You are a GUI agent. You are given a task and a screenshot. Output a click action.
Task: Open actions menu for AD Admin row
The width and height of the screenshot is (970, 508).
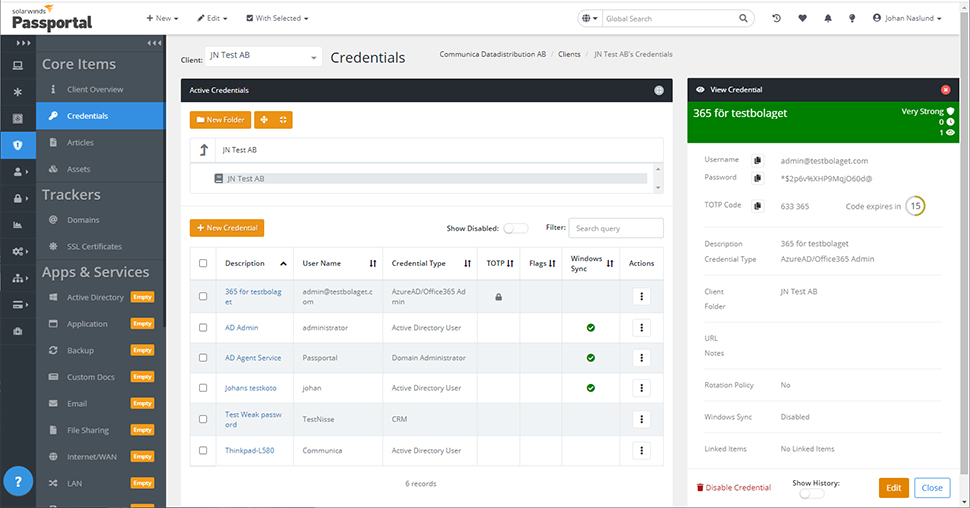tap(642, 327)
